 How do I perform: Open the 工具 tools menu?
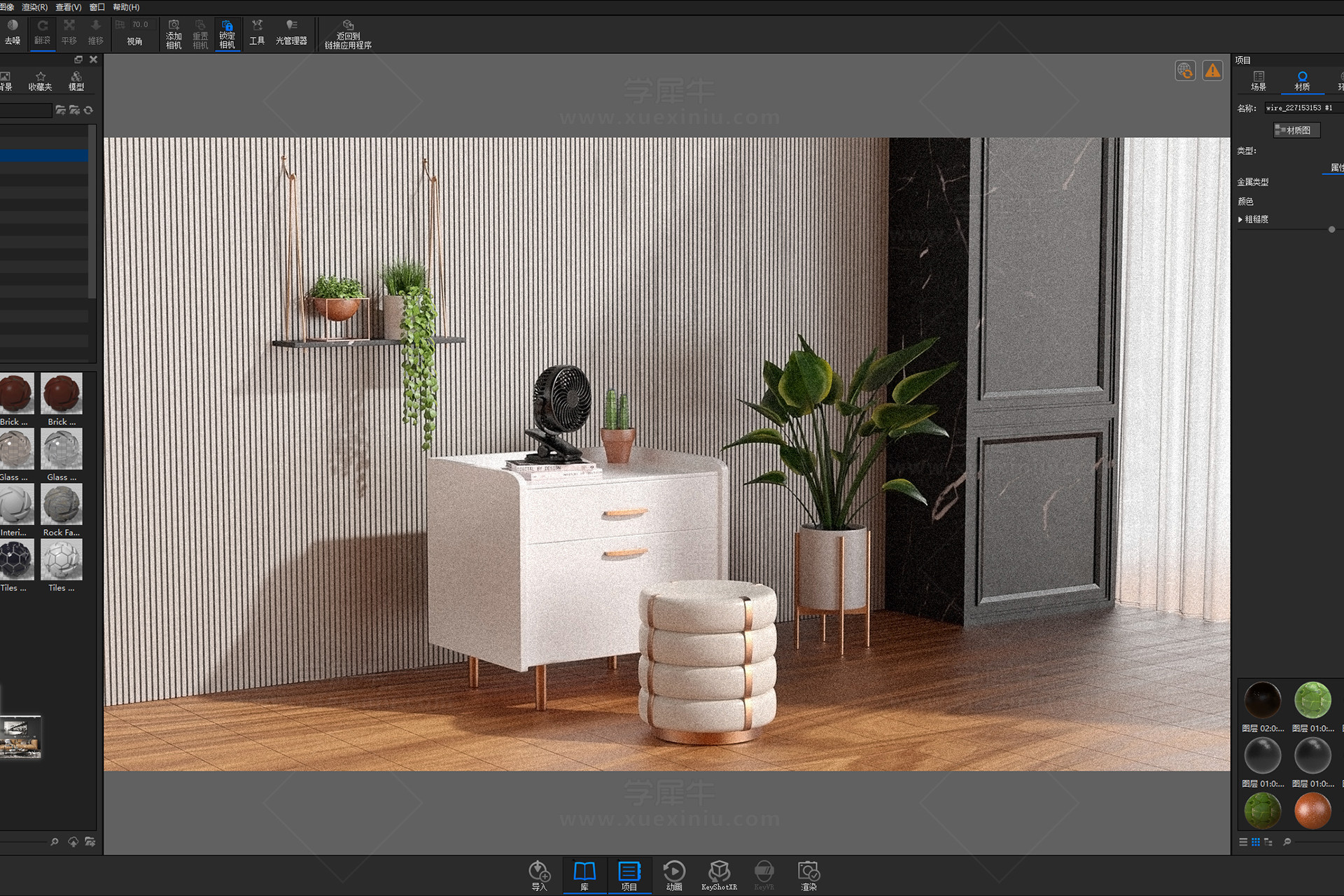pos(257,33)
